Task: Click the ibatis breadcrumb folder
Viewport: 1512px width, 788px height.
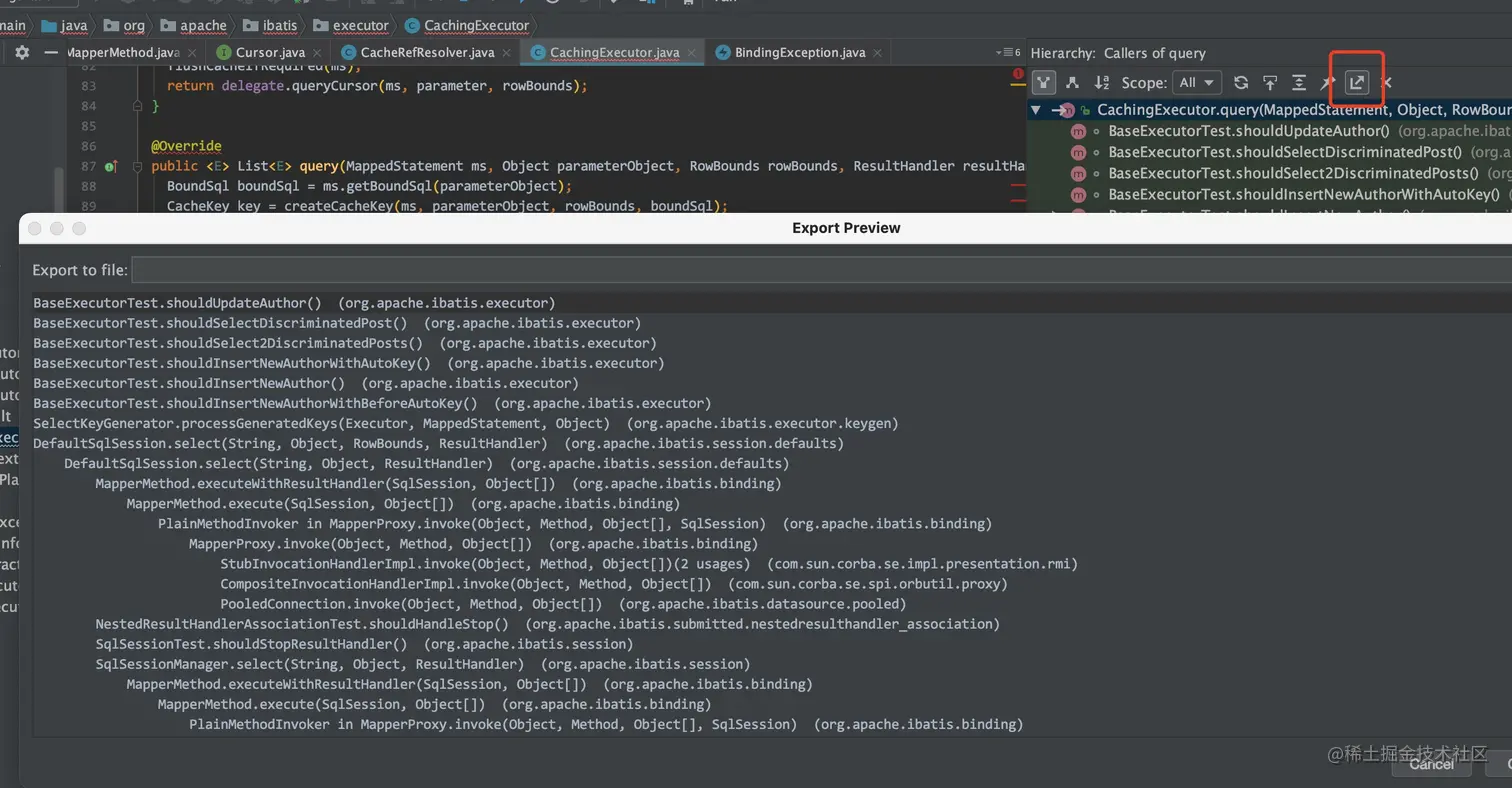Action: (269, 25)
